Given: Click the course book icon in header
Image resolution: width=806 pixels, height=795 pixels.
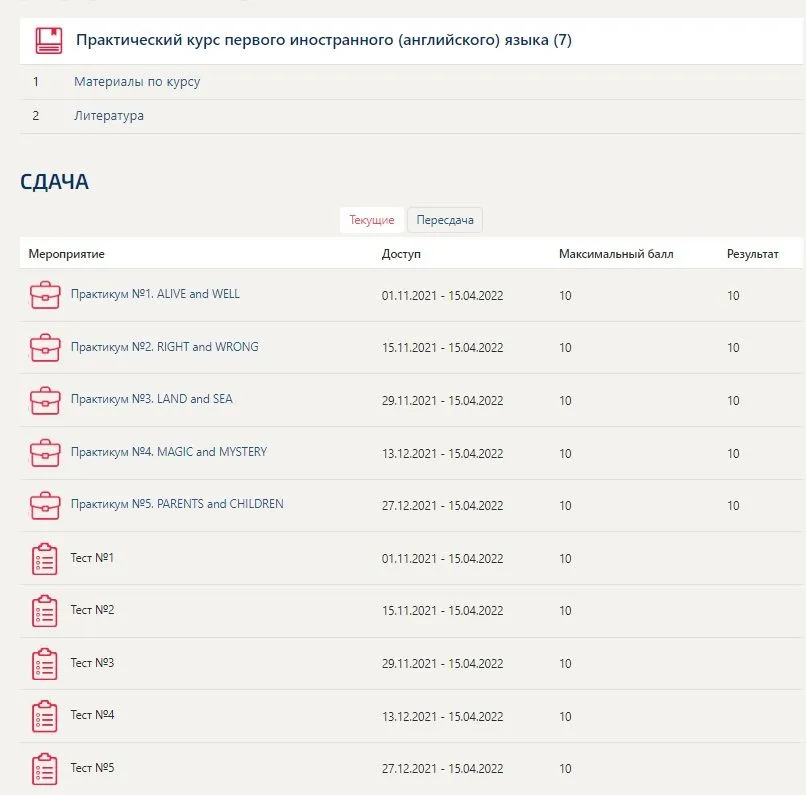Looking at the screenshot, I should coord(49,40).
